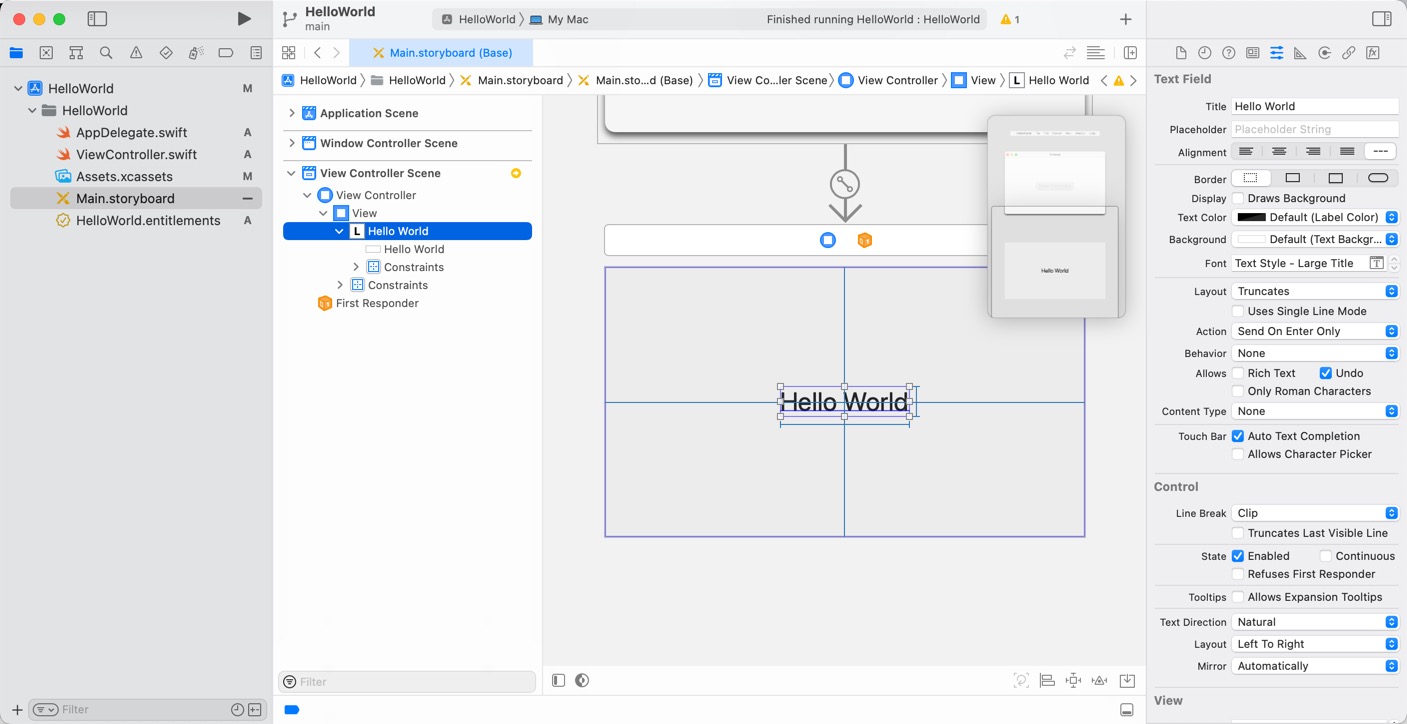Toggle Rich Text checkbox
Image resolution: width=1407 pixels, height=724 pixels.
tap(1238, 373)
